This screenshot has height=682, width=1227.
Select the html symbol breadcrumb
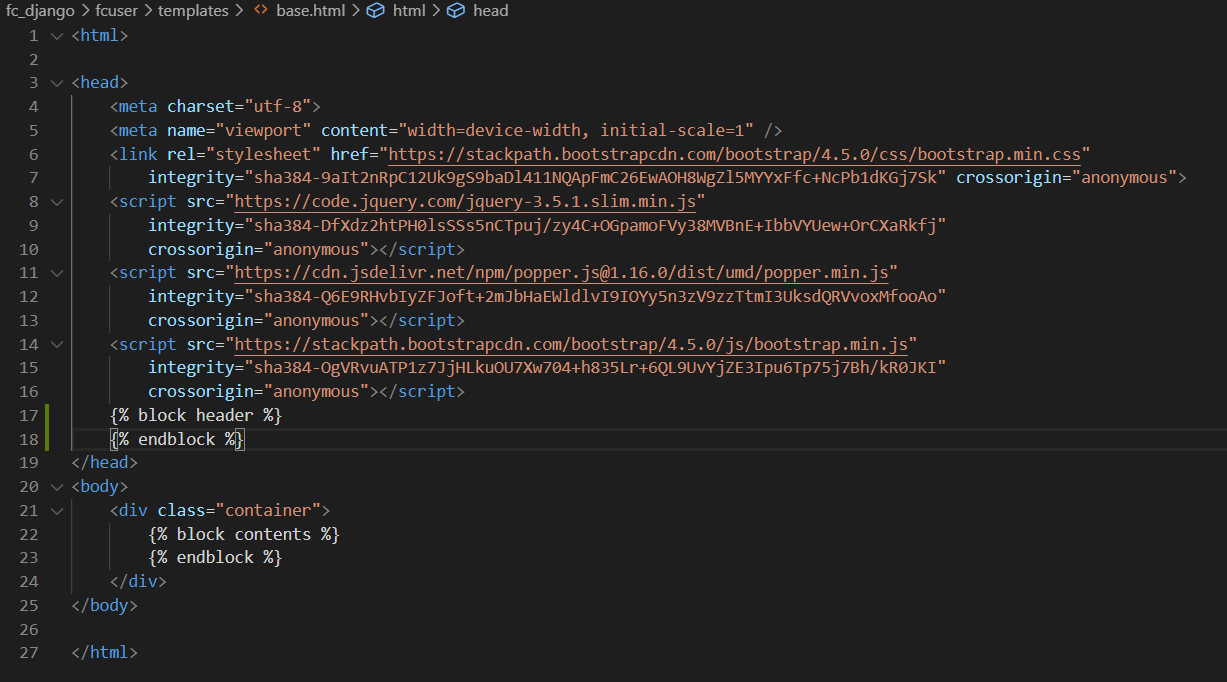(409, 11)
